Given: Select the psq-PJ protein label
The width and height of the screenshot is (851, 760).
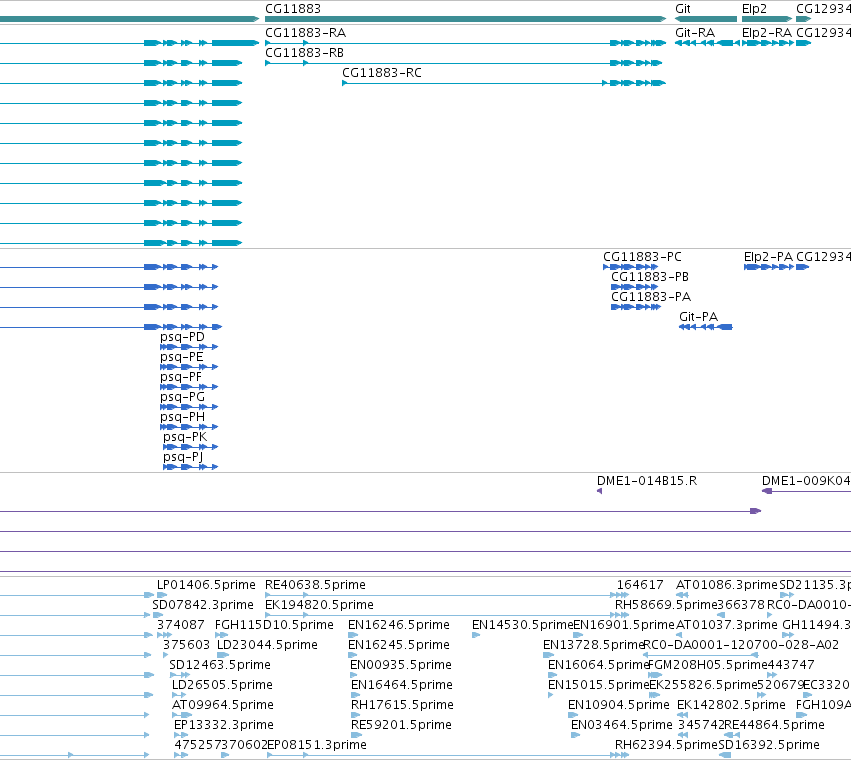Looking at the screenshot, I should tap(183, 457).
